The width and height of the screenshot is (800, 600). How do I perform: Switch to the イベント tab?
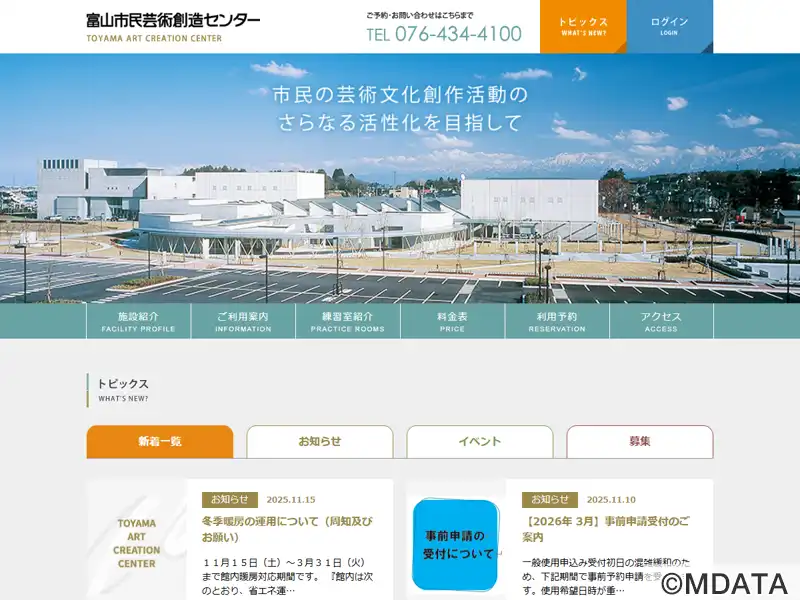[x=480, y=441]
